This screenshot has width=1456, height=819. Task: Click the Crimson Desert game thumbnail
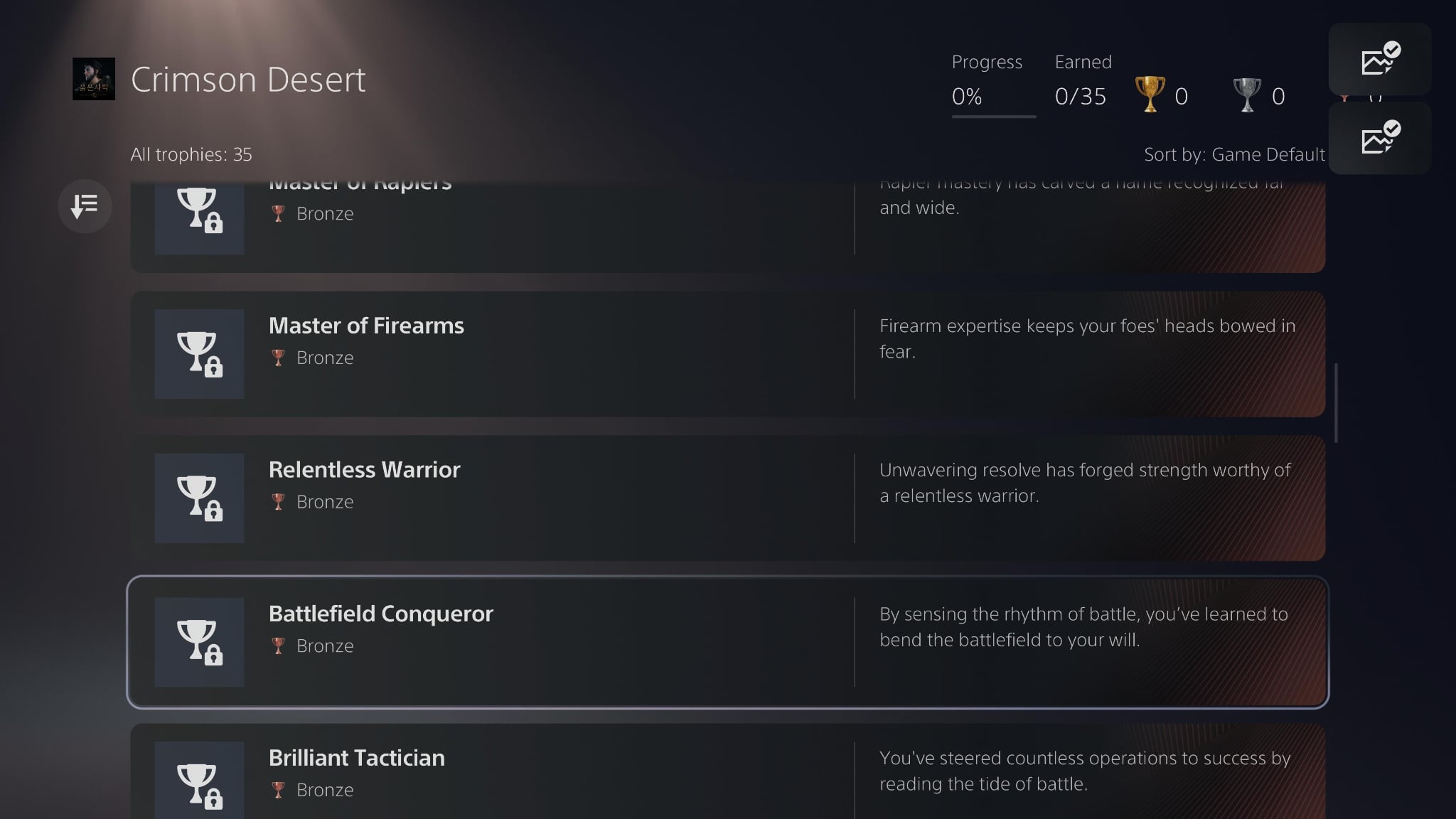click(x=94, y=79)
